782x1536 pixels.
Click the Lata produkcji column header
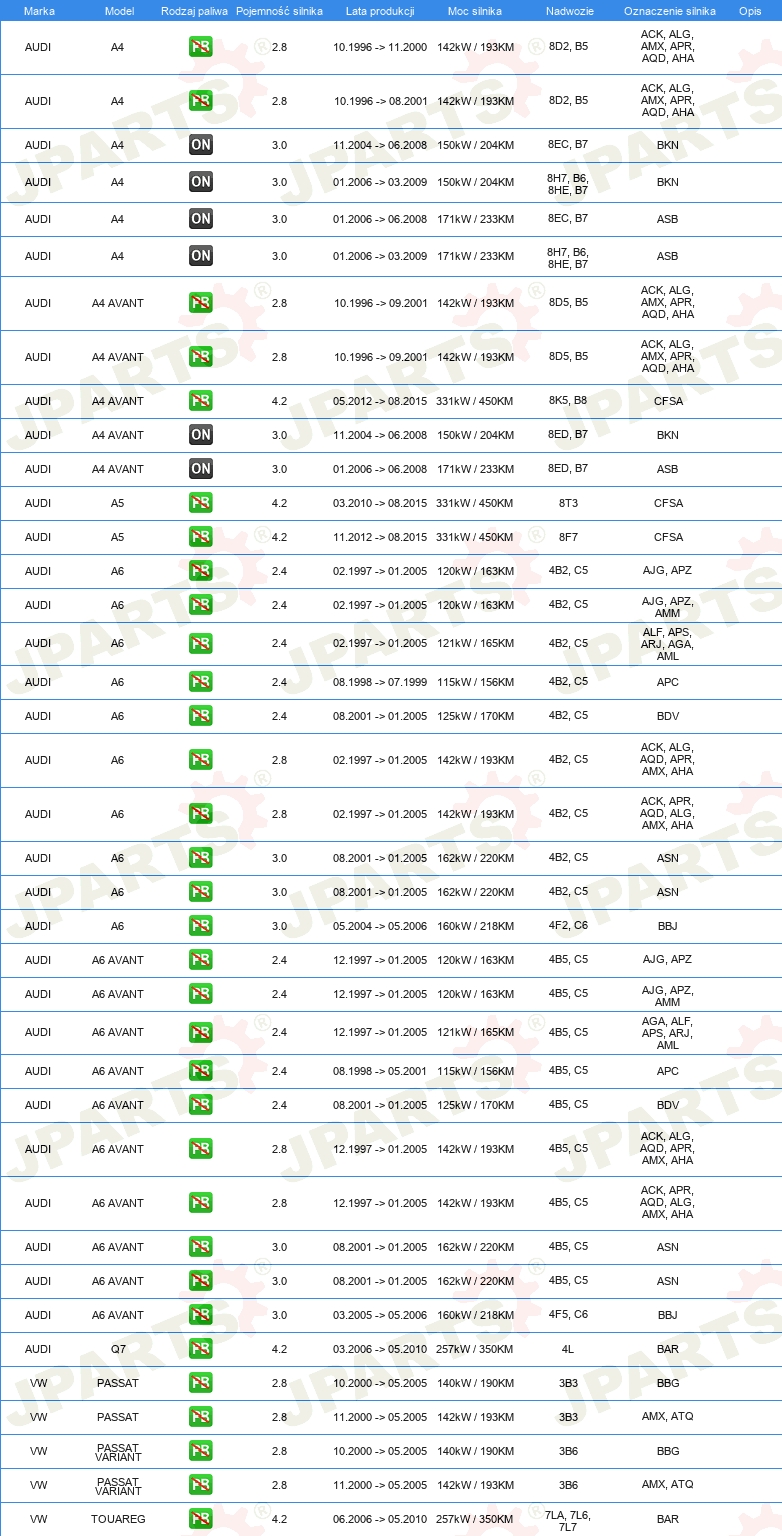click(380, 11)
